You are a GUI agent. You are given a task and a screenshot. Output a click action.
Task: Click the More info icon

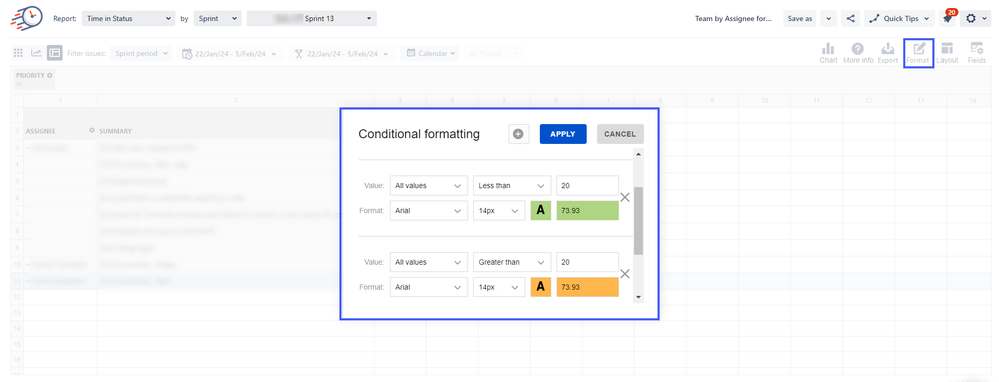coord(858,53)
